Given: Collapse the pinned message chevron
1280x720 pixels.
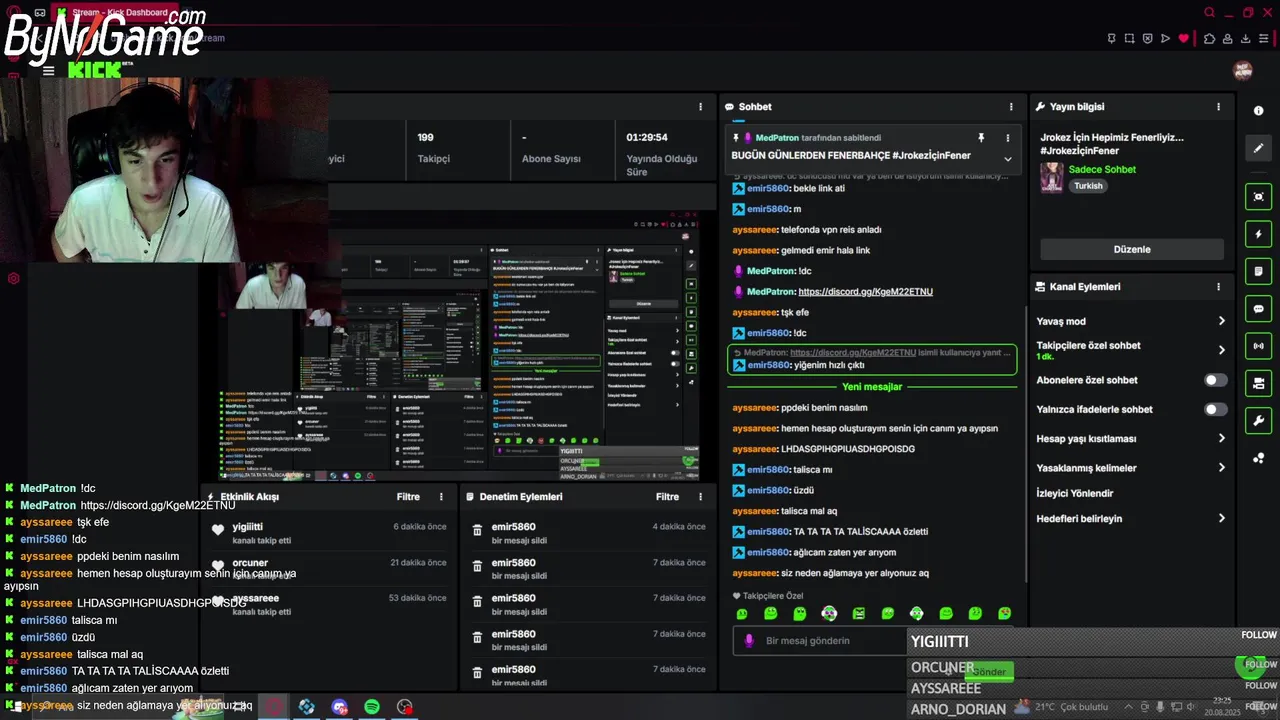Looking at the screenshot, I should pyautogui.click(x=1007, y=158).
